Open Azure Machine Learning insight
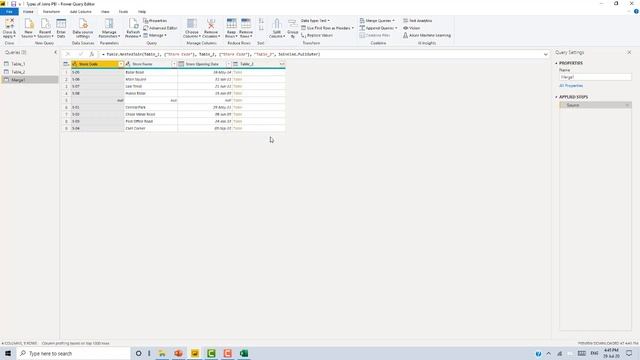 (x=427, y=36)
